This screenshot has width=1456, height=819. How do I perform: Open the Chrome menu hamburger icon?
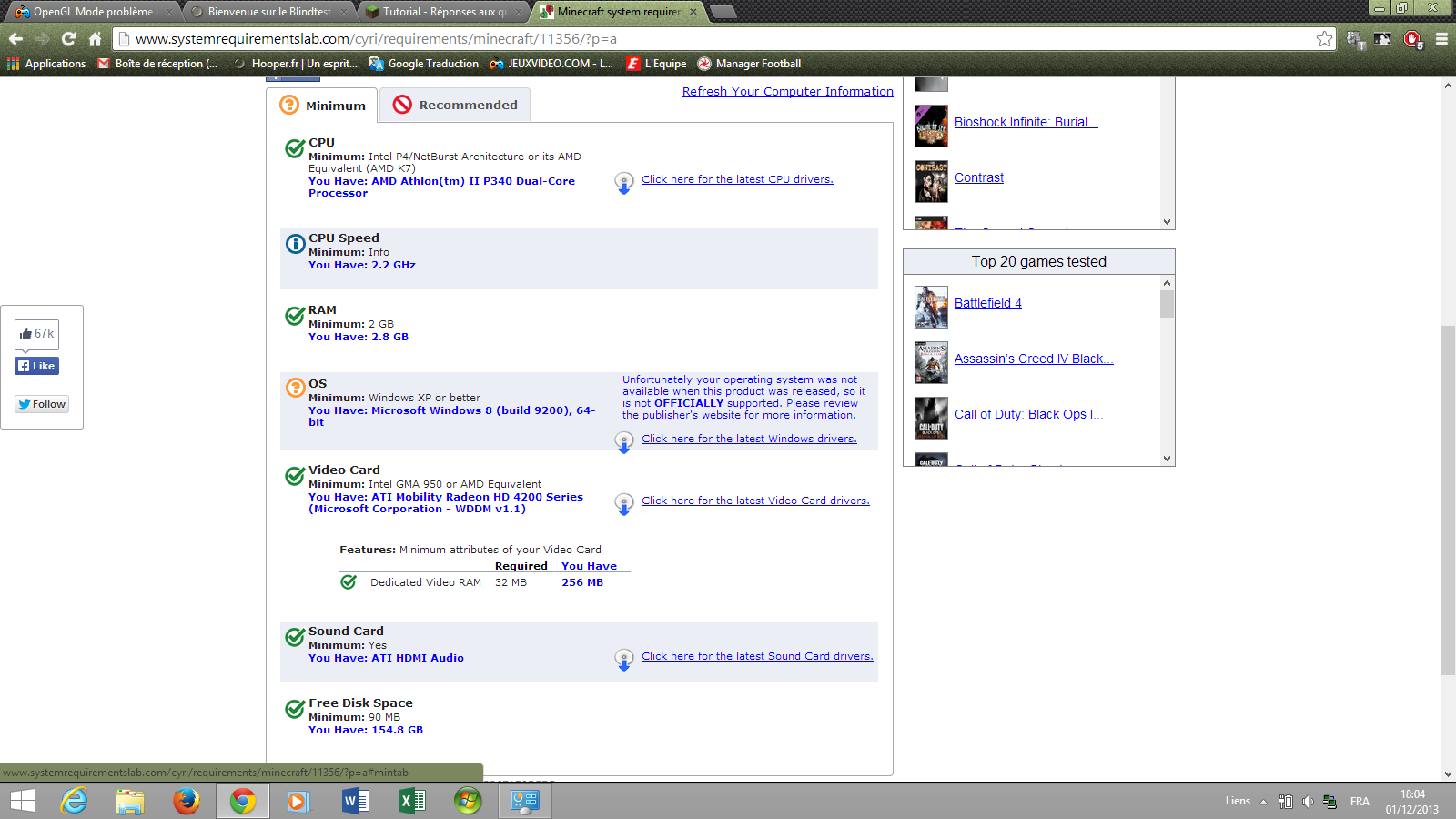(x=1441, y=39)
